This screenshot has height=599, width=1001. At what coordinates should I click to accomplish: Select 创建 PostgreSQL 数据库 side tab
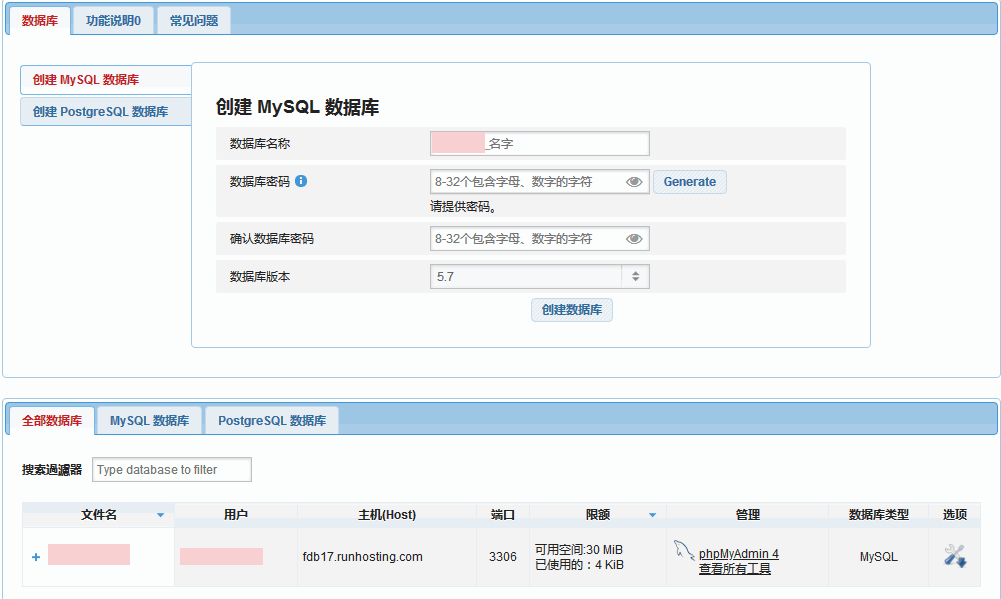(106, 112)
